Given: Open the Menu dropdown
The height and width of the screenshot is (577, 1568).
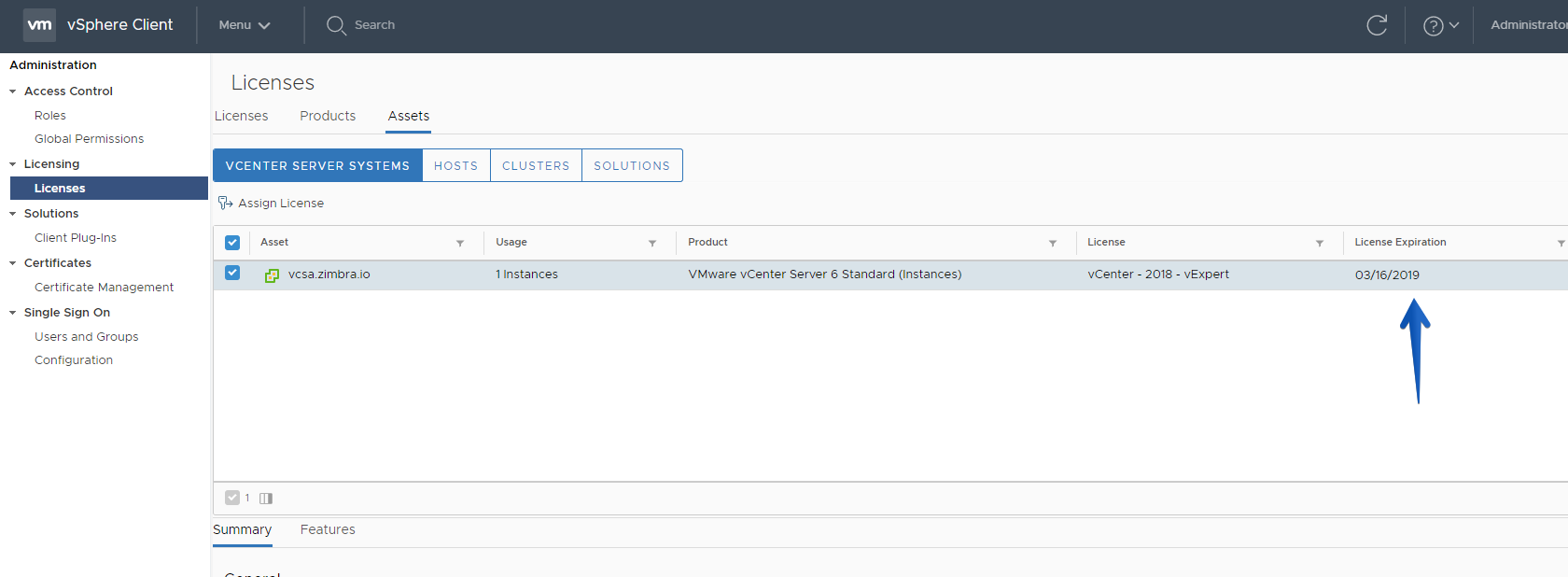Looking at the screenshot, I should 245,25.
